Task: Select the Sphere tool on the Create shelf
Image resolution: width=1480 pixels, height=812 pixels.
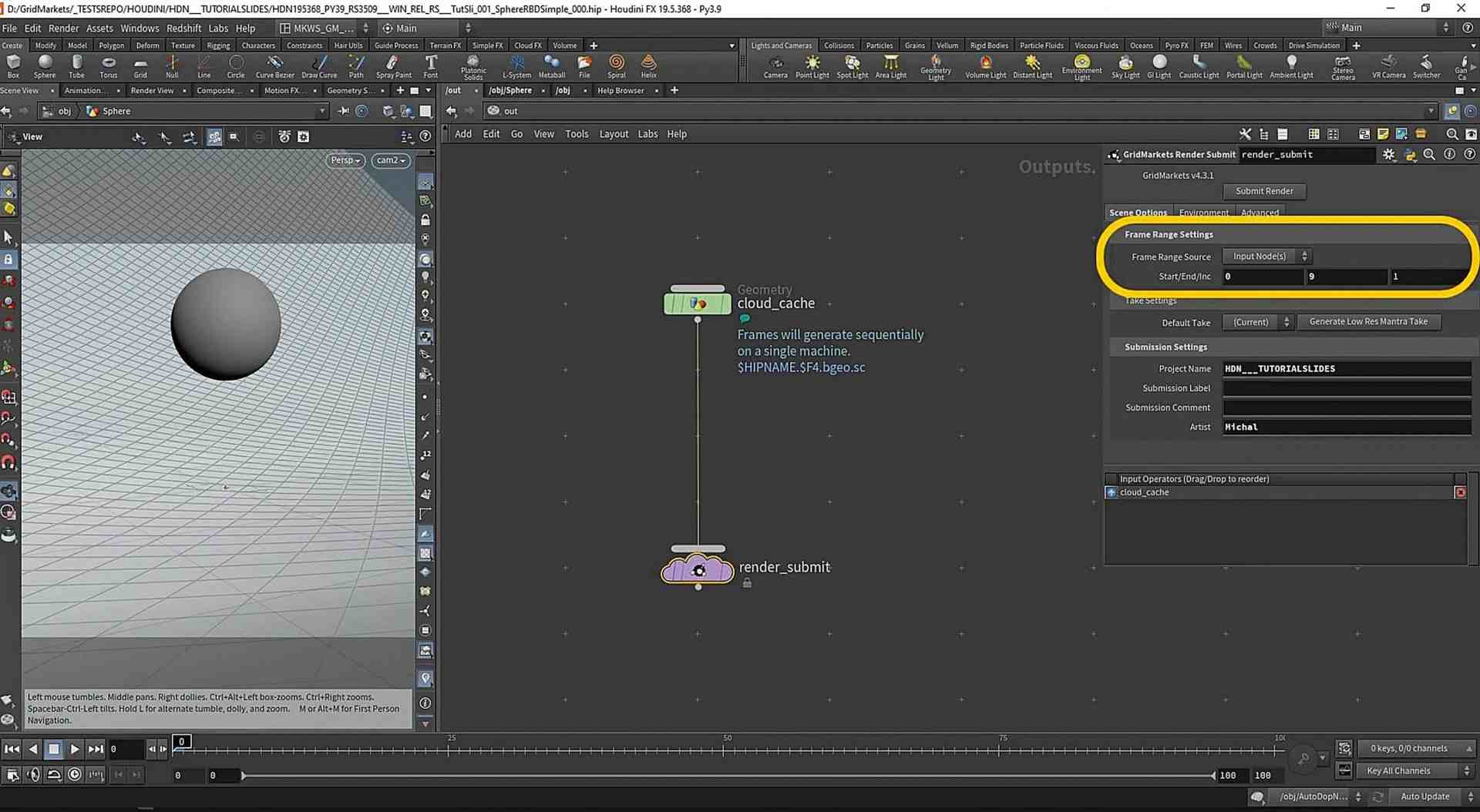Action: (45, 67)
